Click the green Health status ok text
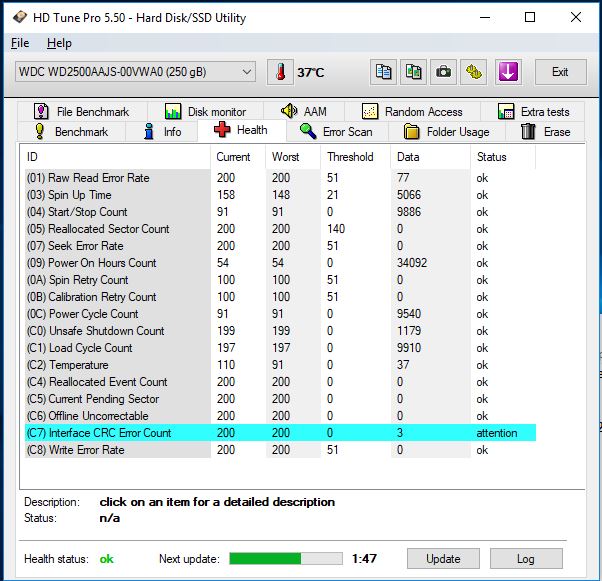The image size is (602, 581). 106,559
